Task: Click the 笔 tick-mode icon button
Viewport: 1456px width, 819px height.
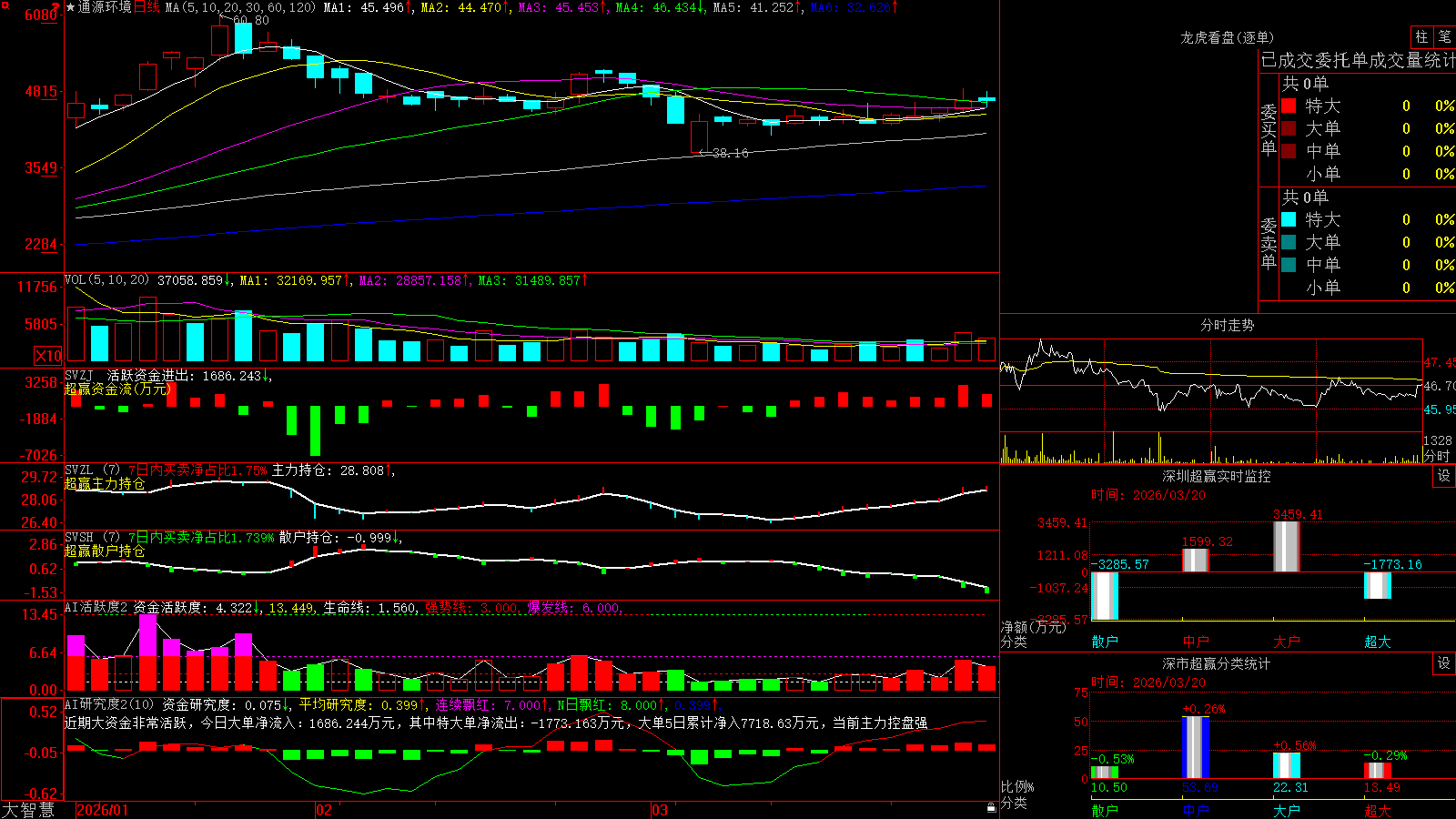Action: [1445, 37]
